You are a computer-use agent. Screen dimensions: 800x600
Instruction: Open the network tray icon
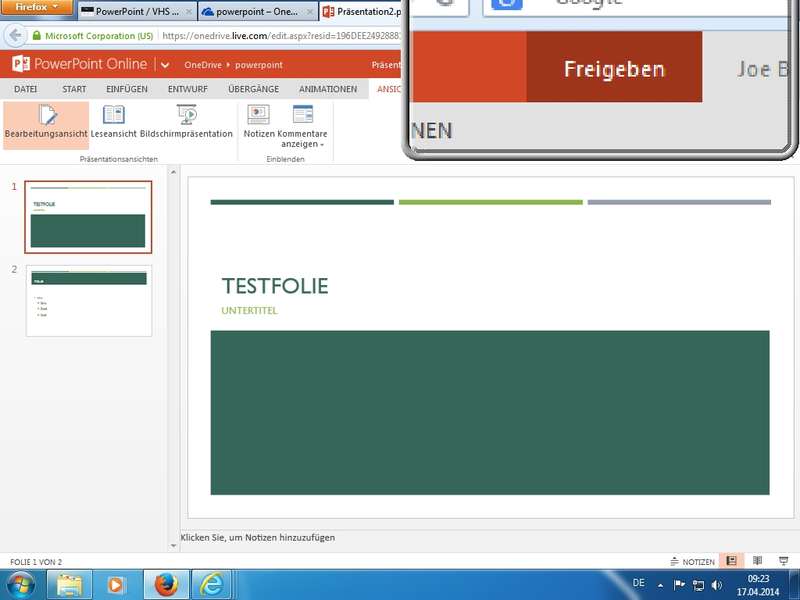(x=698, y=585)
